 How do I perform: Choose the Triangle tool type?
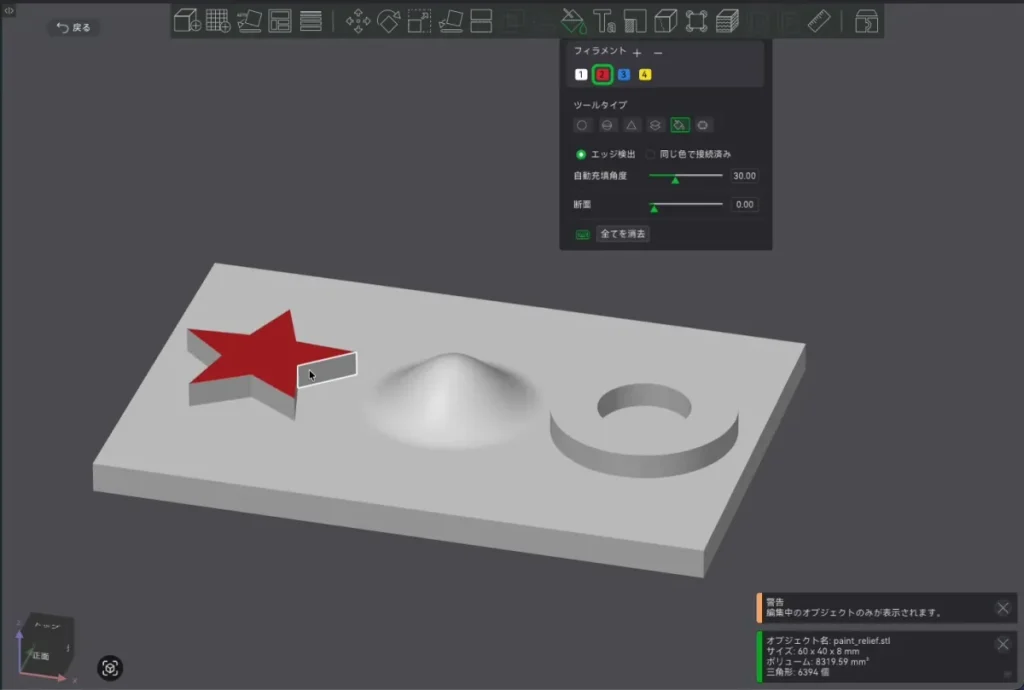point(631,125)
